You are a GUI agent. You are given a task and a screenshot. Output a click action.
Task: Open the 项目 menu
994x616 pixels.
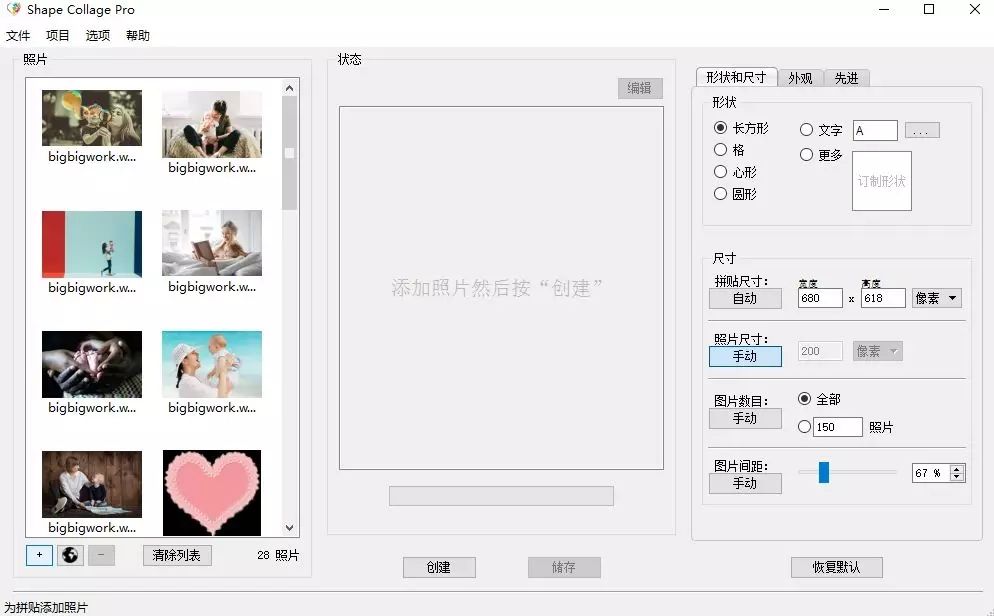pos(58,35)
